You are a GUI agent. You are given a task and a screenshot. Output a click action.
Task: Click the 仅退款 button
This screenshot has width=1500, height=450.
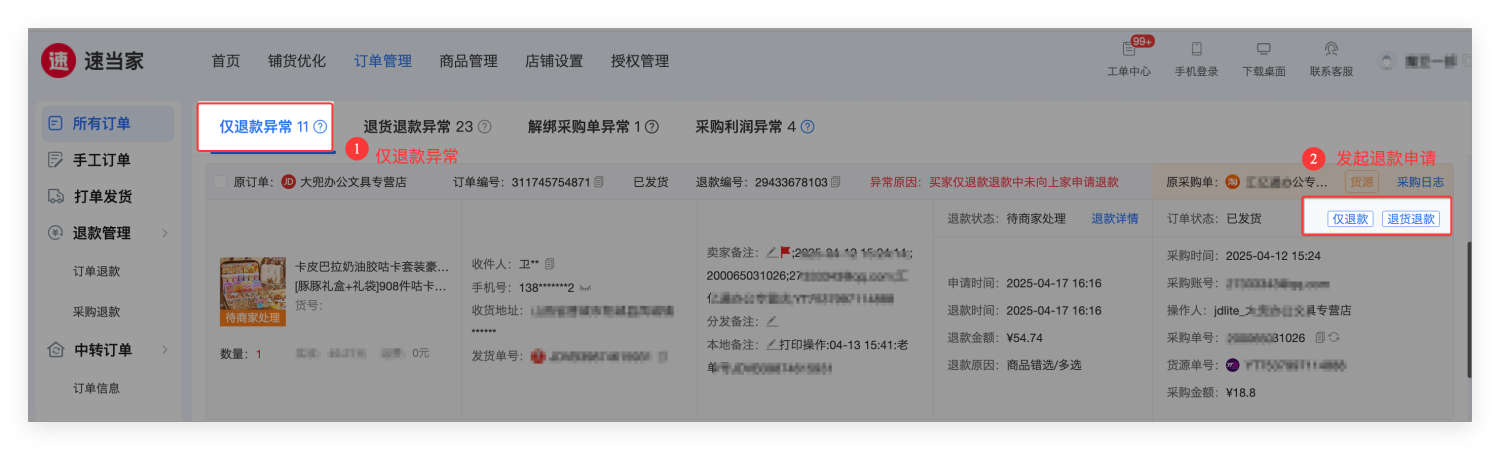pos(1350,219)
